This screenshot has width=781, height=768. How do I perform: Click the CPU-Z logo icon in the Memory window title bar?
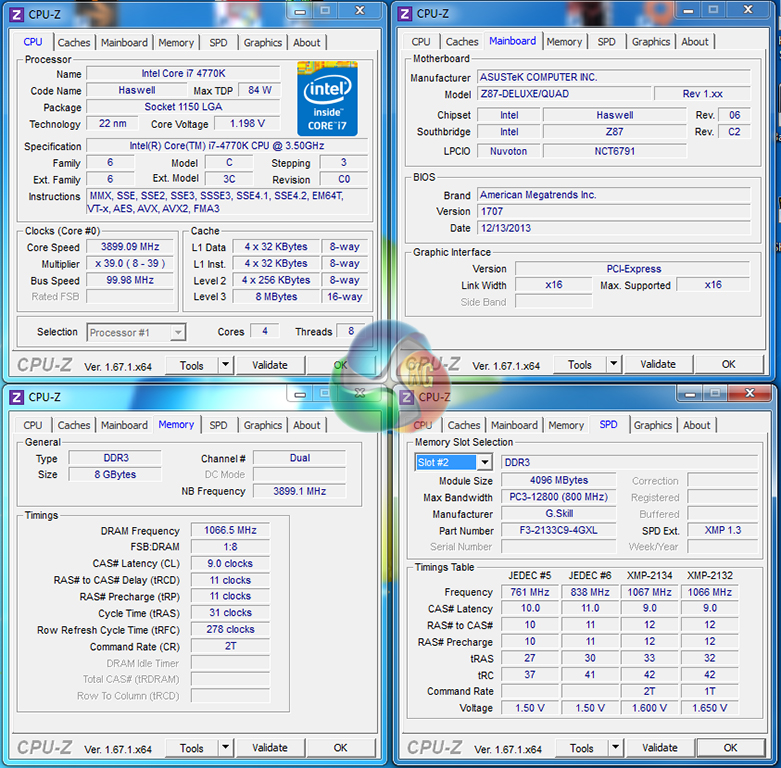click(16, 397)
